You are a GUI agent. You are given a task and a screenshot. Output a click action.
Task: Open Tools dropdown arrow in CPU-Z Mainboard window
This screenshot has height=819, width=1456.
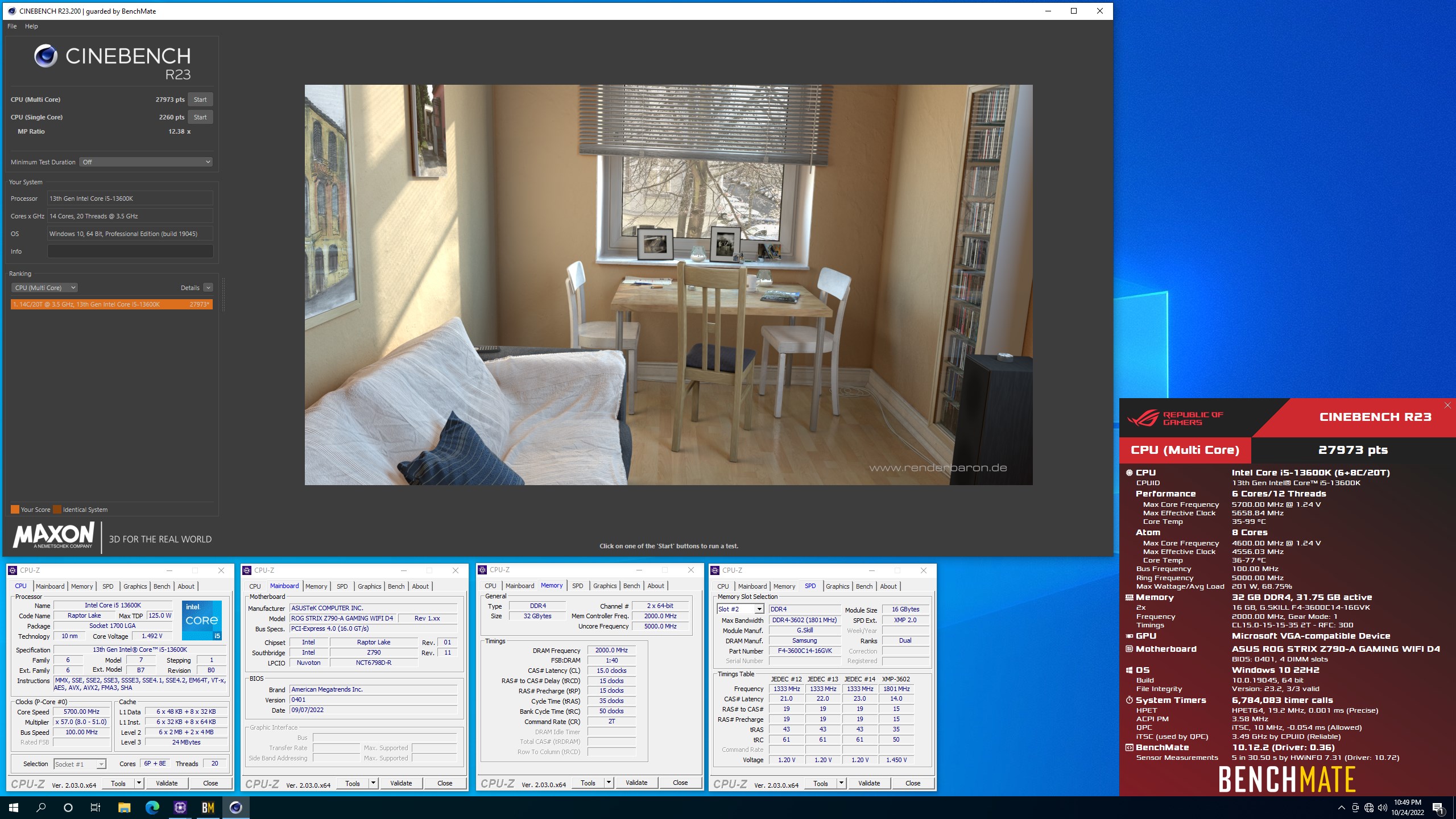coord(373,783)
